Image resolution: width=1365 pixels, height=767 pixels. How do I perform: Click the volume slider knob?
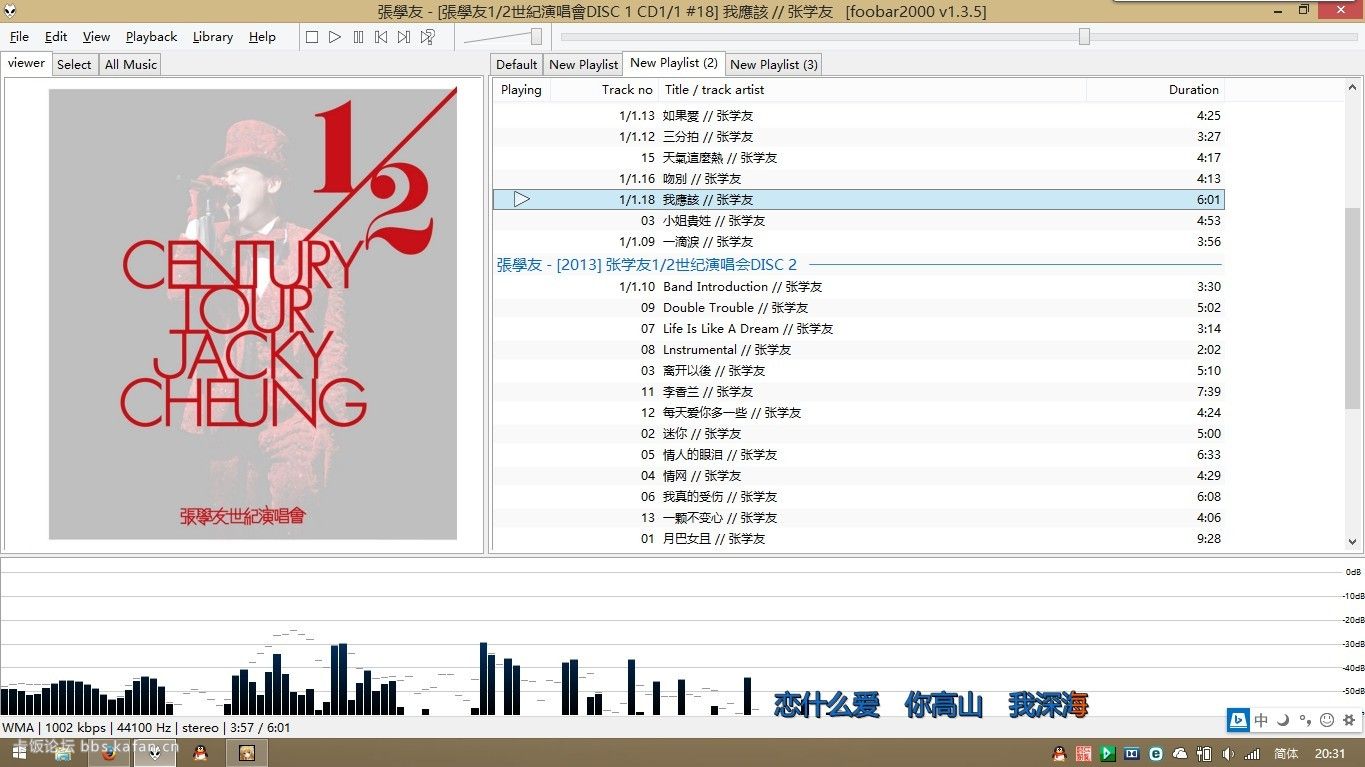pos(536,37)
